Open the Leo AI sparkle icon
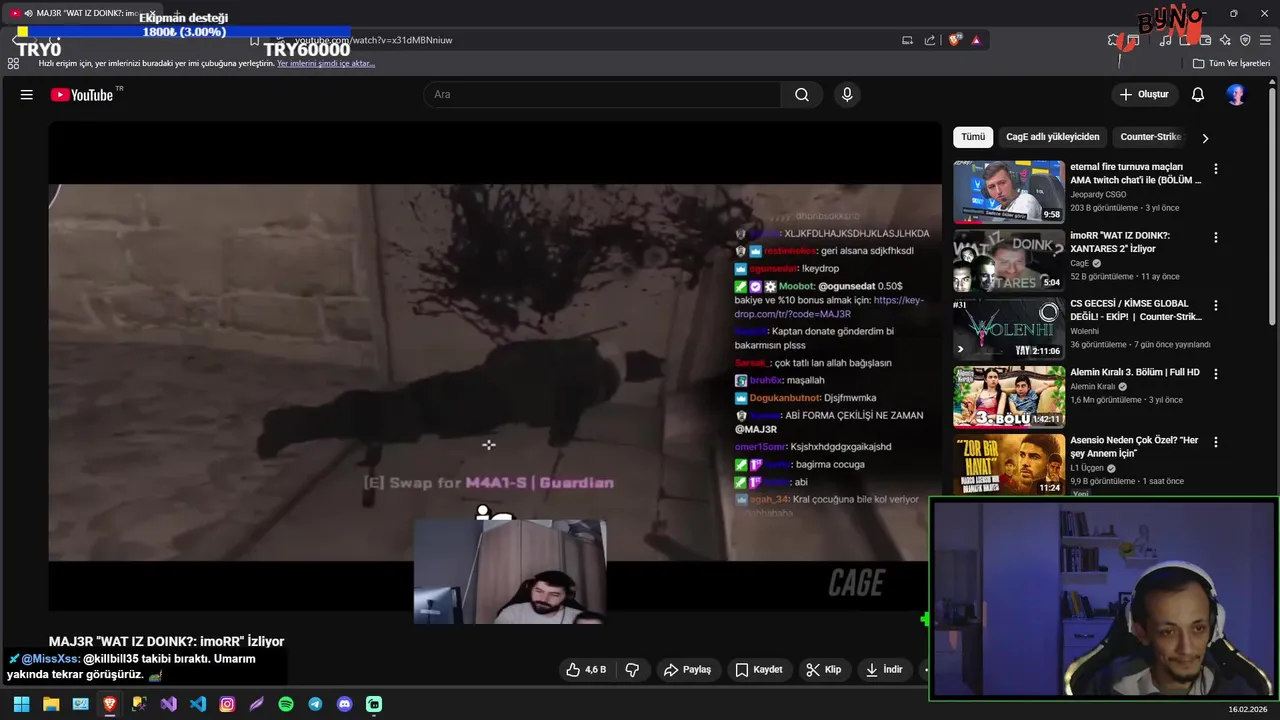The height and width of the screenshot is (720, 1280). [x=1225, y=40]
